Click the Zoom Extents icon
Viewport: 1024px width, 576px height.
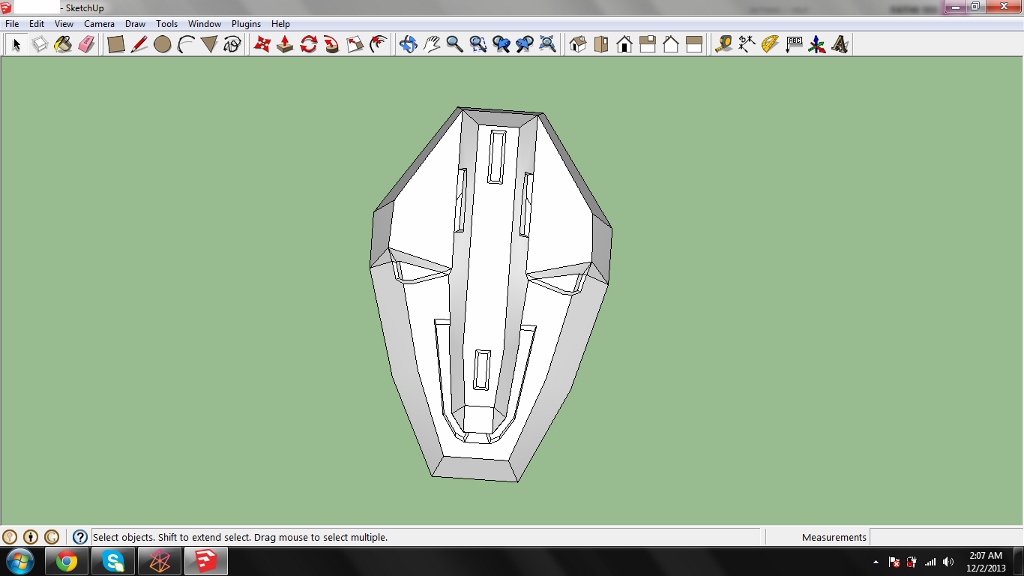click(x=547, y=44)
